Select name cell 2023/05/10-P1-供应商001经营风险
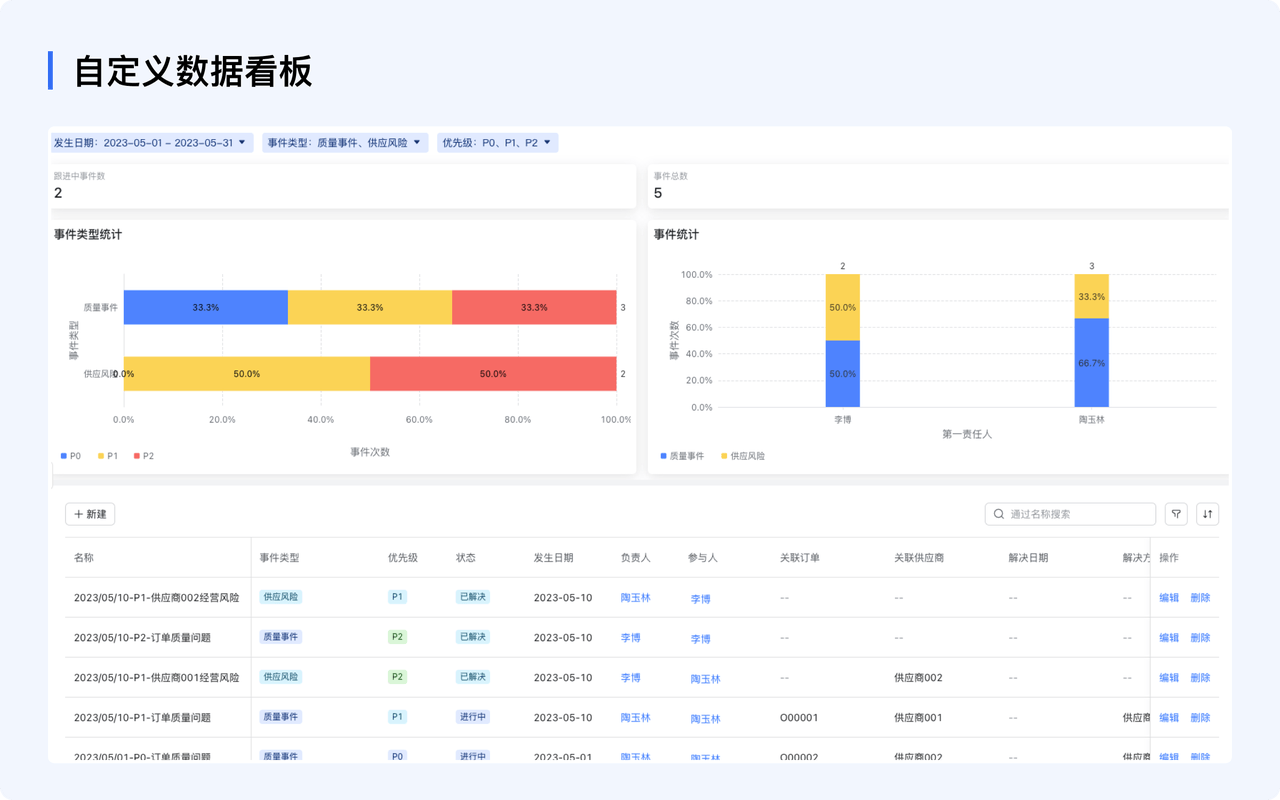 coord(157,678)
